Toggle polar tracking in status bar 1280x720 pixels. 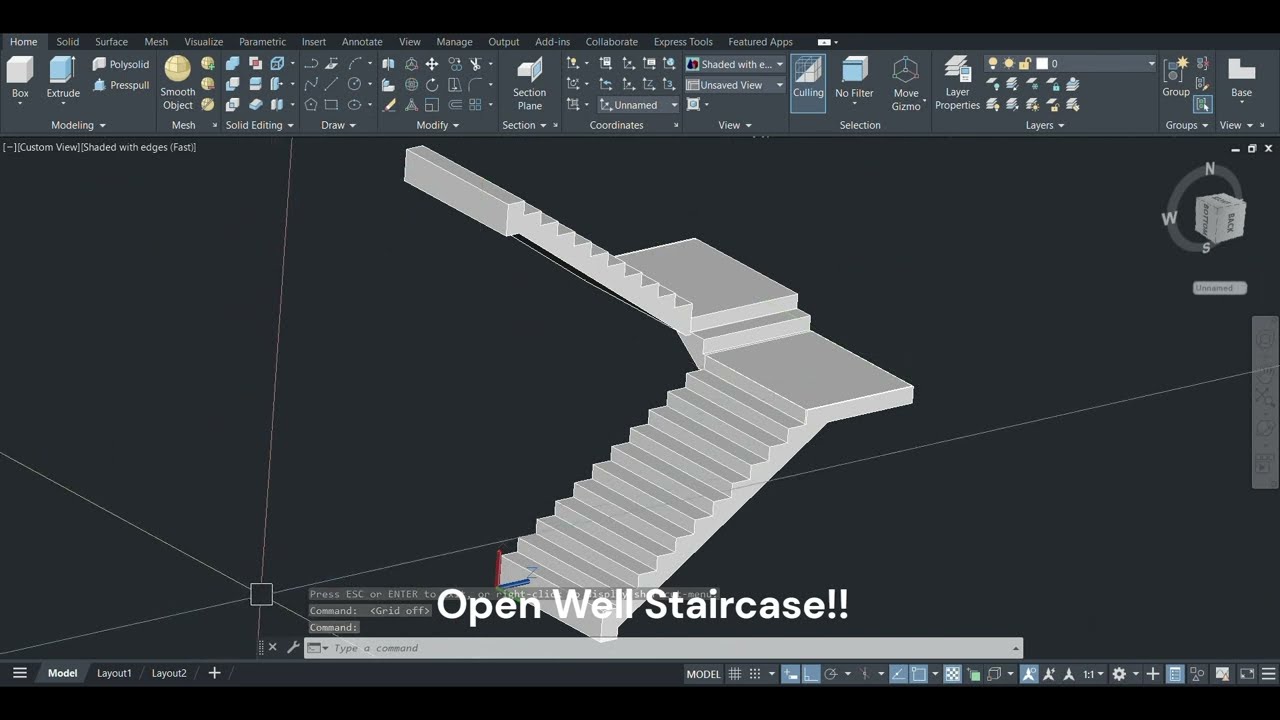point(831,674)
